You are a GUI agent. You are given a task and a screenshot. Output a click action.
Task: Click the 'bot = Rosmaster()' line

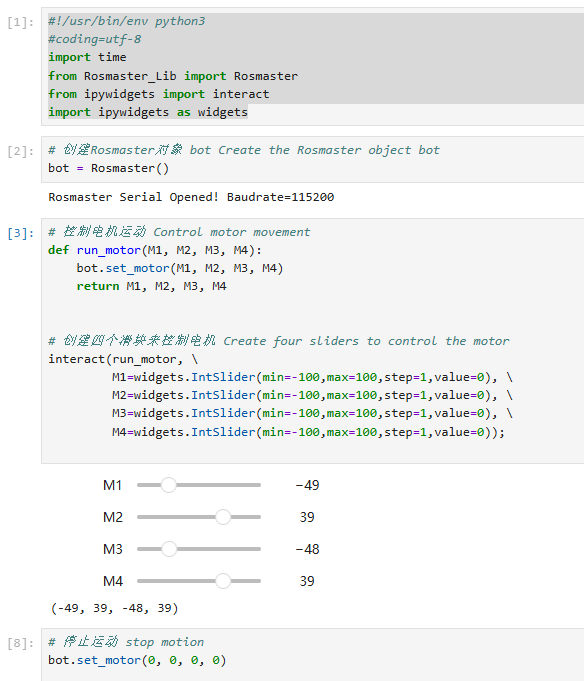[109, 169]
